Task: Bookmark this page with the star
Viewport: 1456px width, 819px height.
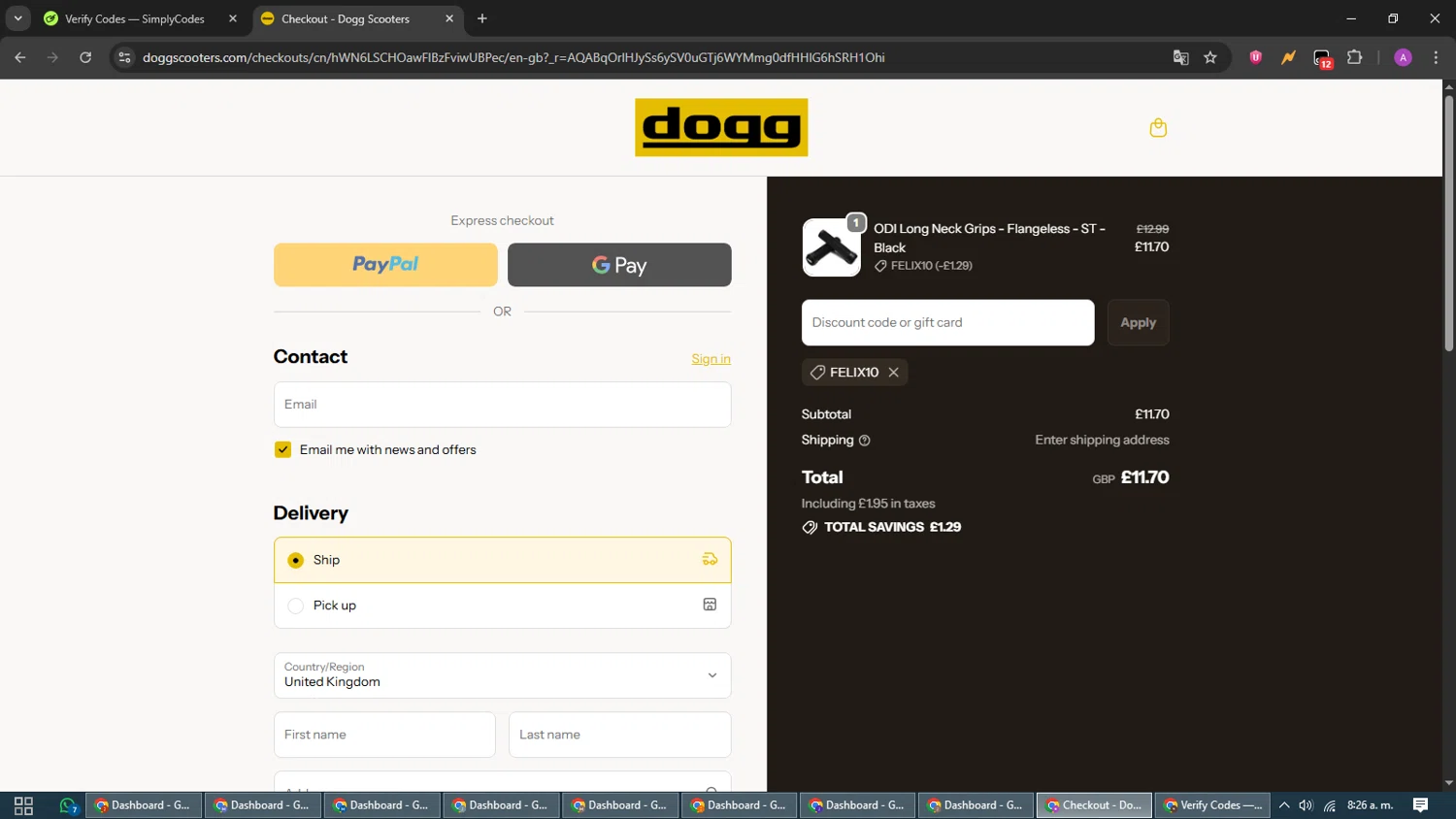Action: coord(1210,57)
